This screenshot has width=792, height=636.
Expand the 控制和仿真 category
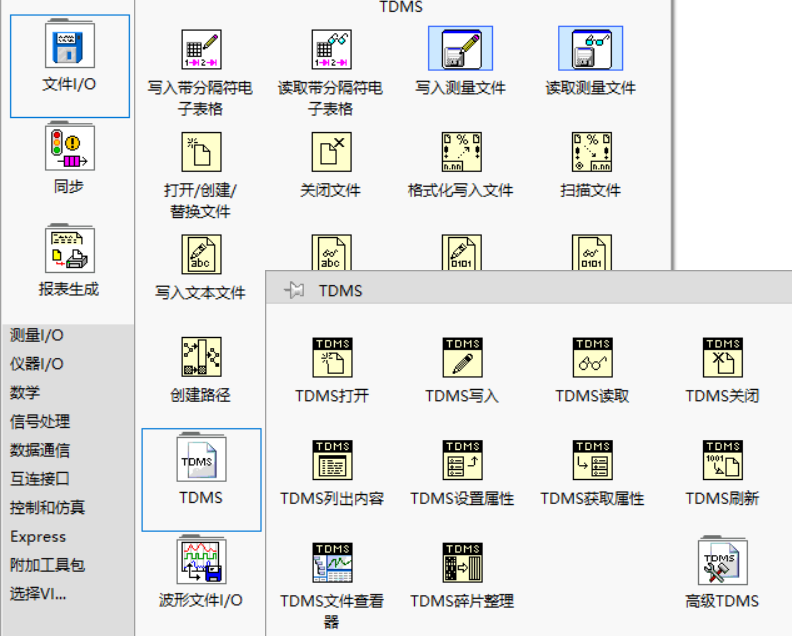[47, 507]
